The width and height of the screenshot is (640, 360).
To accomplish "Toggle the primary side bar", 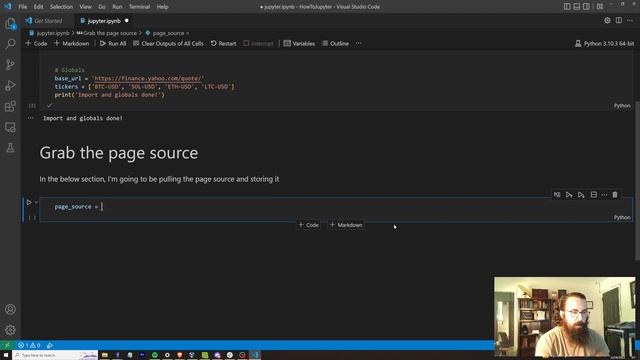I will 567,7.
